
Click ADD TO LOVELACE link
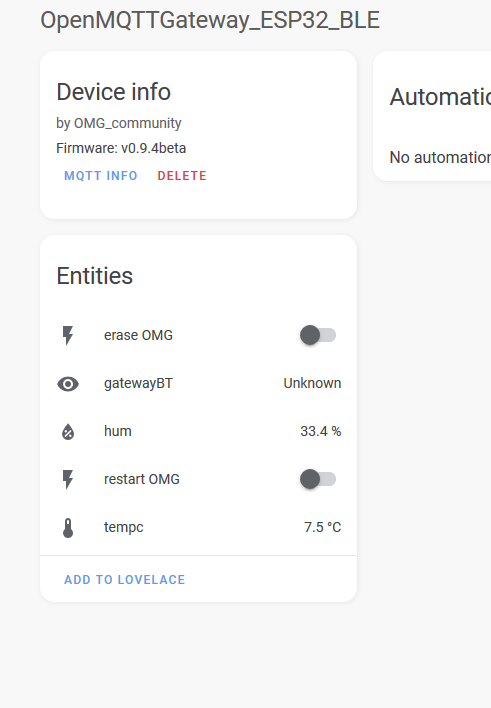125,580
